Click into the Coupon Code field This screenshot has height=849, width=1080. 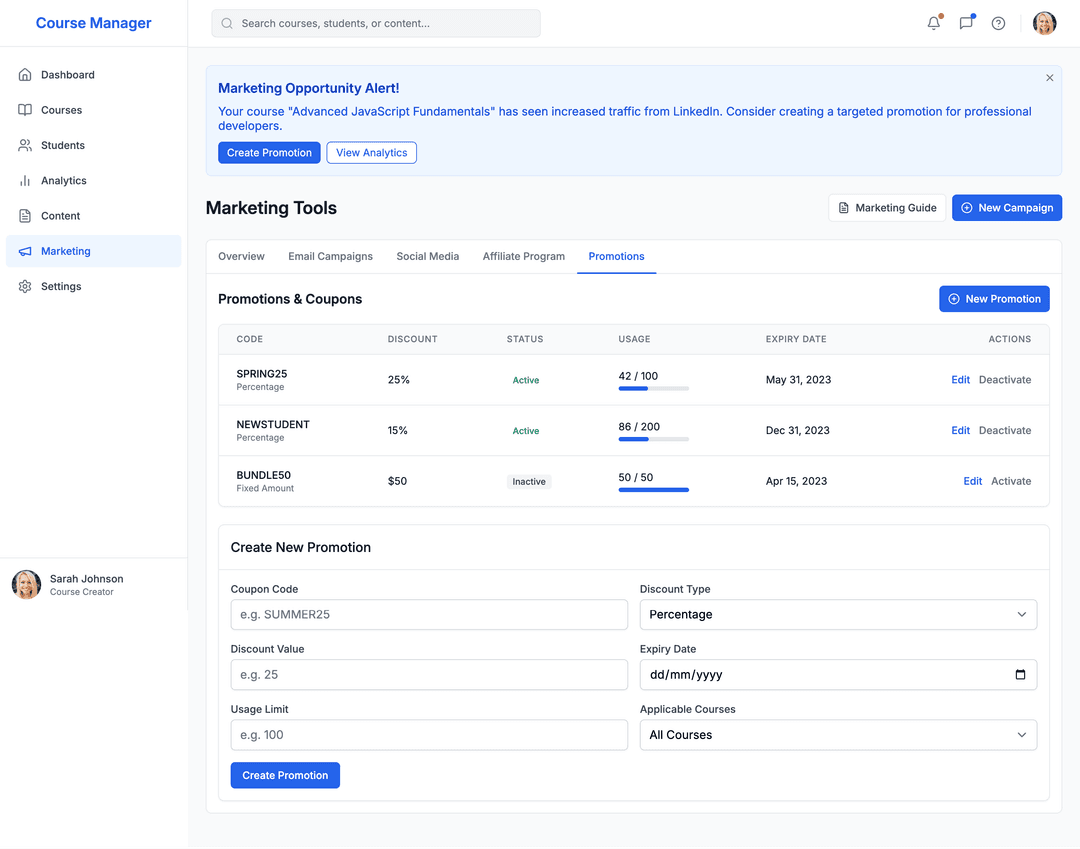click(x=428, y=614)
